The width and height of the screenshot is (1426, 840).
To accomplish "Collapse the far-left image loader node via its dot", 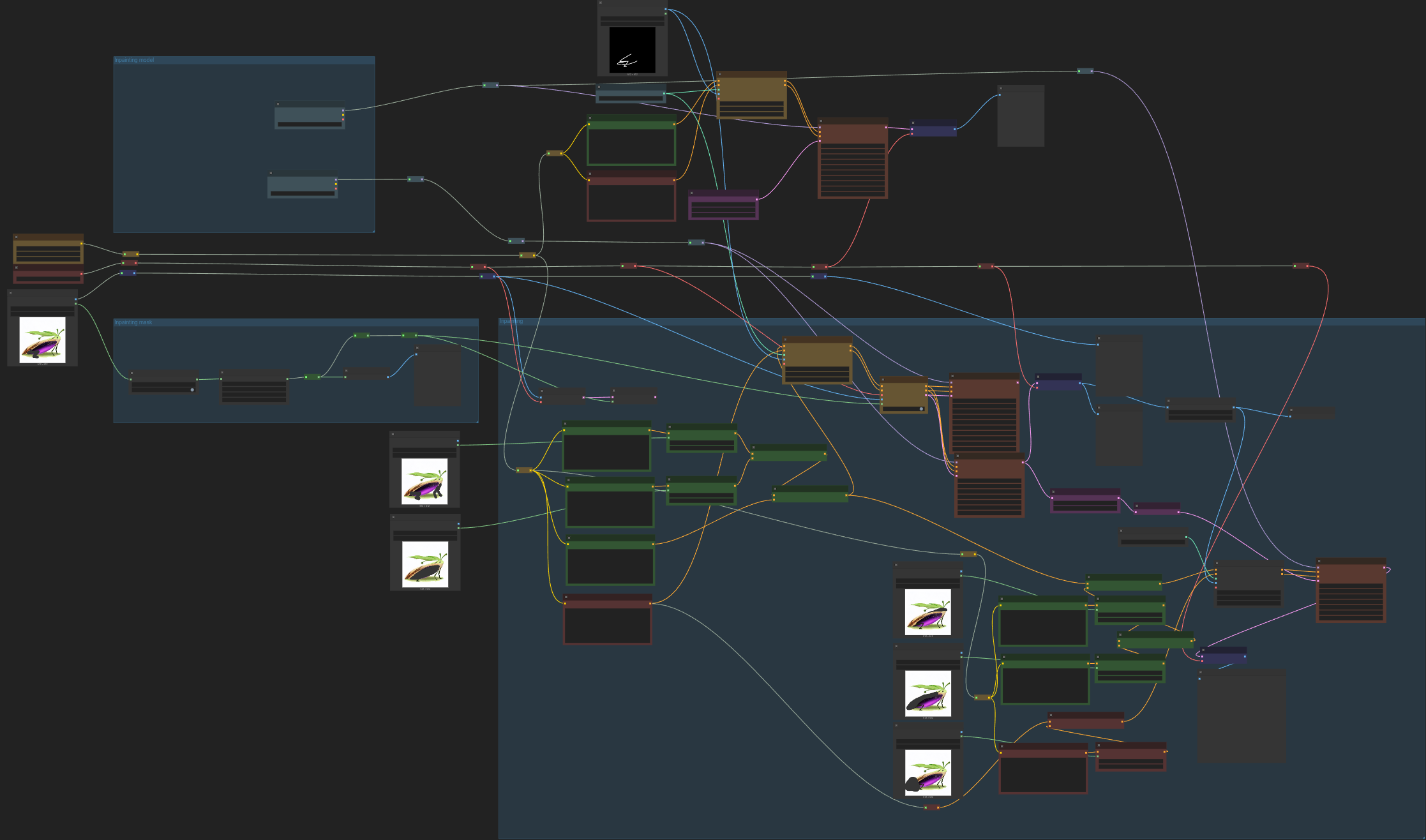I will [x=11, y=293].
